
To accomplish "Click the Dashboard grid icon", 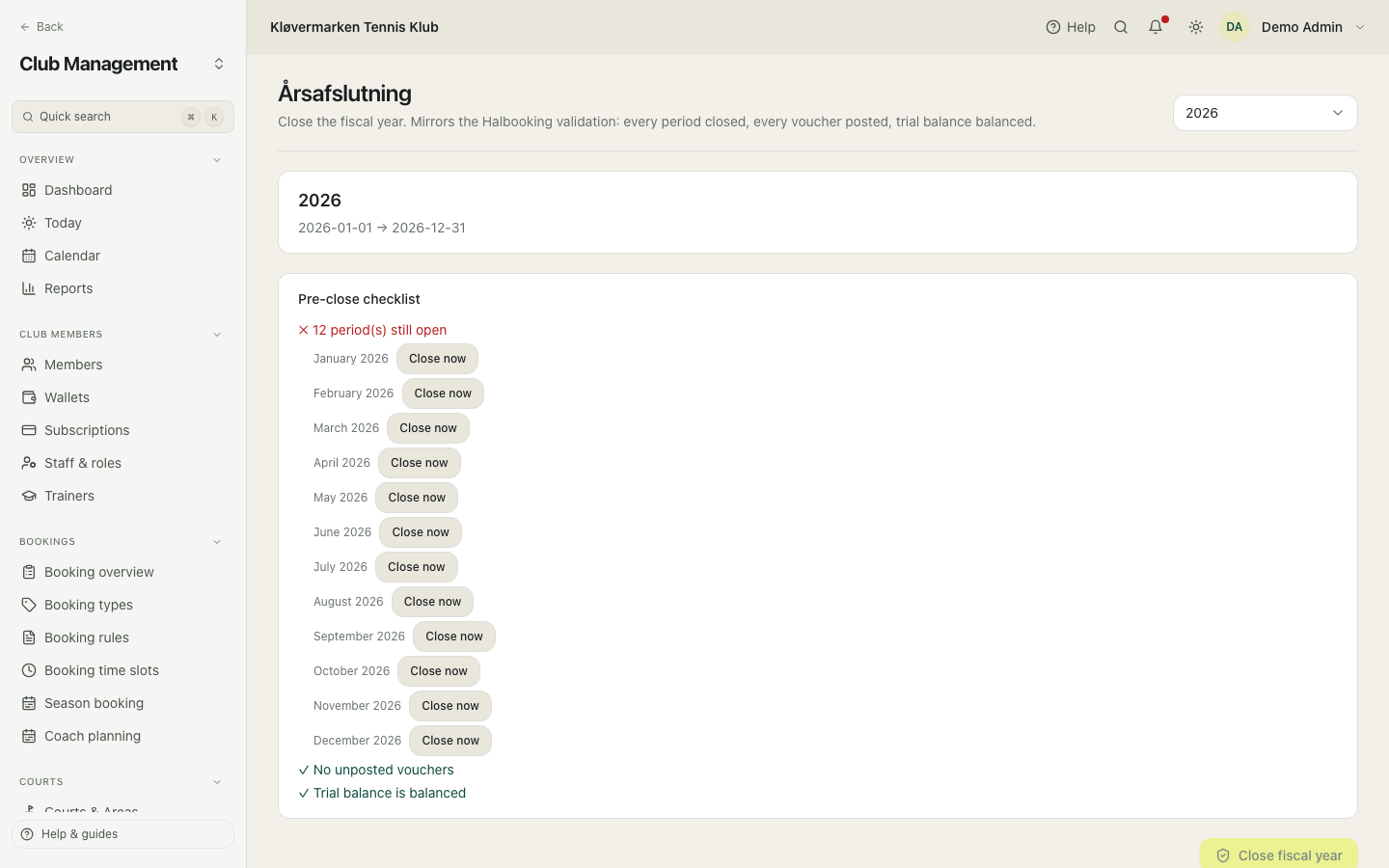I will [x=29, y=190].
